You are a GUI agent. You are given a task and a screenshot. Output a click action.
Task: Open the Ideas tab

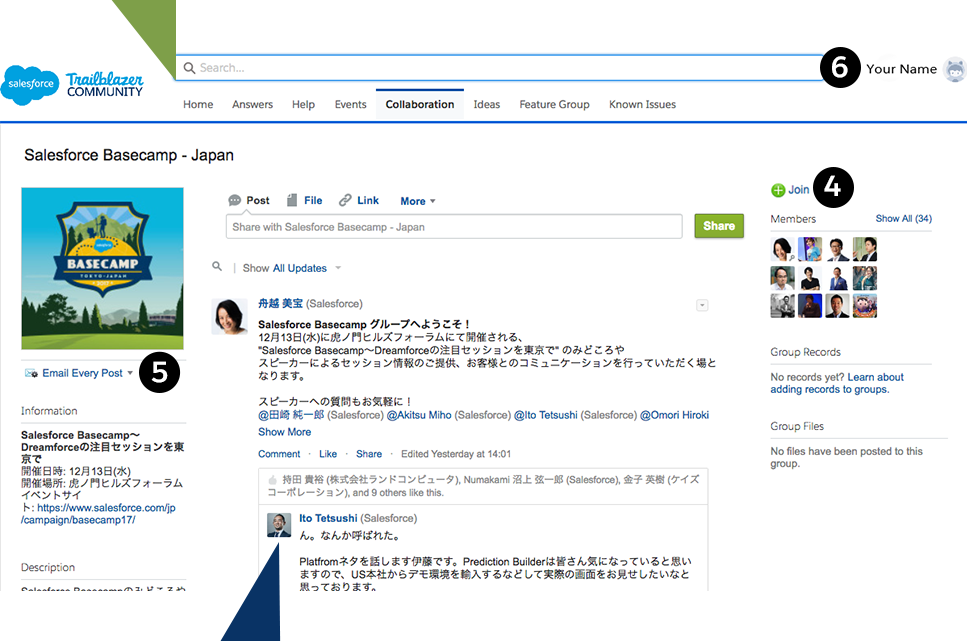coord(487,105)
